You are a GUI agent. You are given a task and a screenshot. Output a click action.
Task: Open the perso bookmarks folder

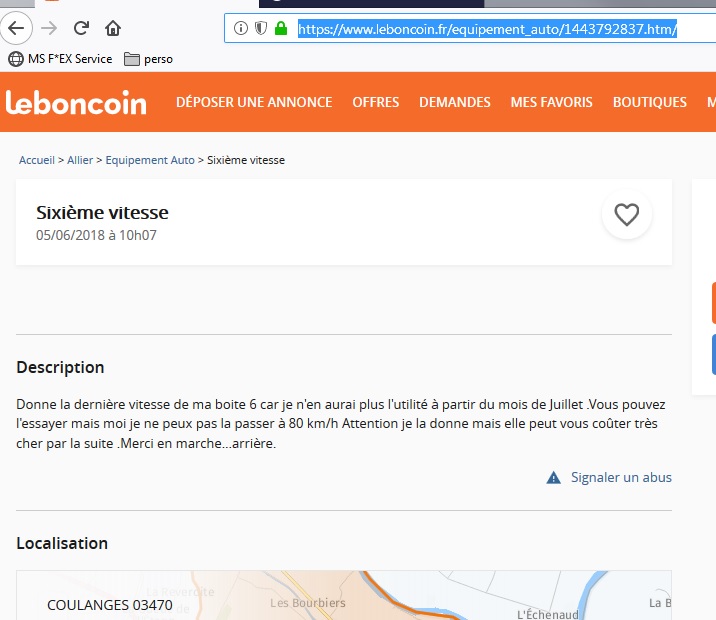(148, 59)
